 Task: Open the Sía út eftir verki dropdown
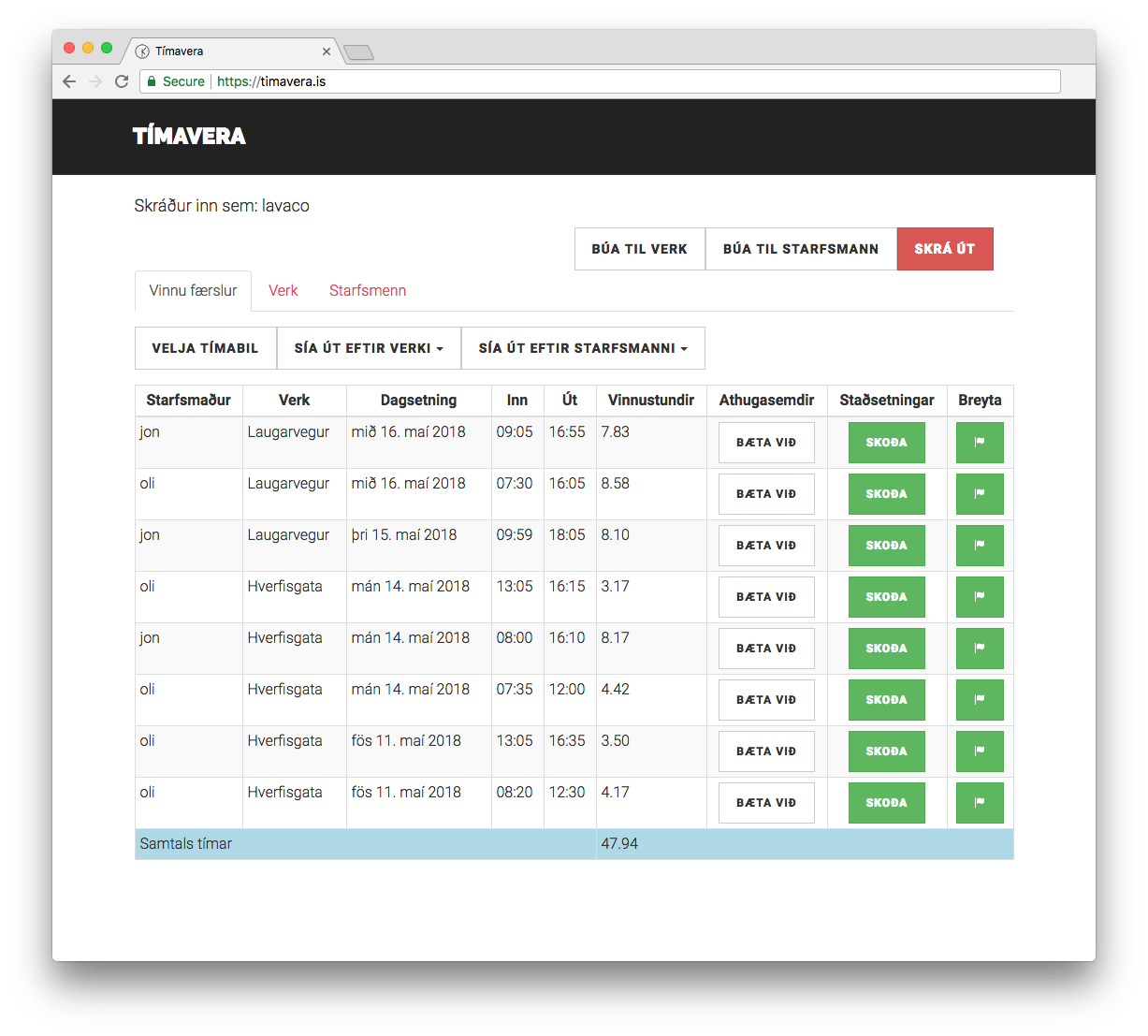tap(369, 348)
